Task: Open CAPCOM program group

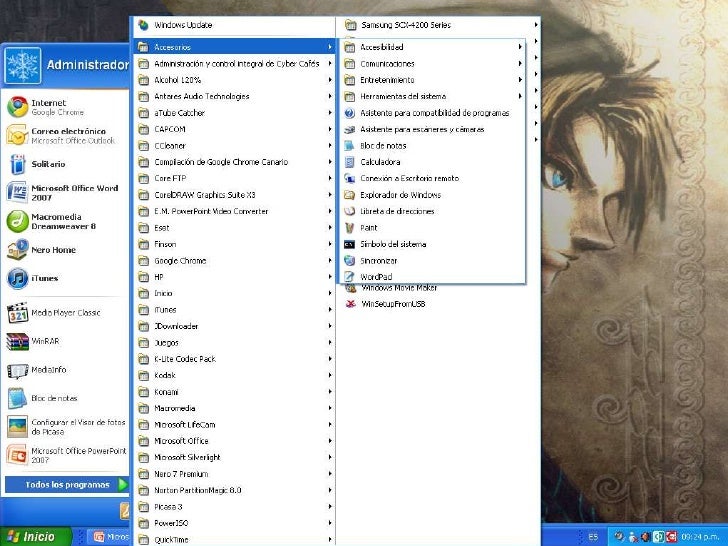Action: coord(234,129)
